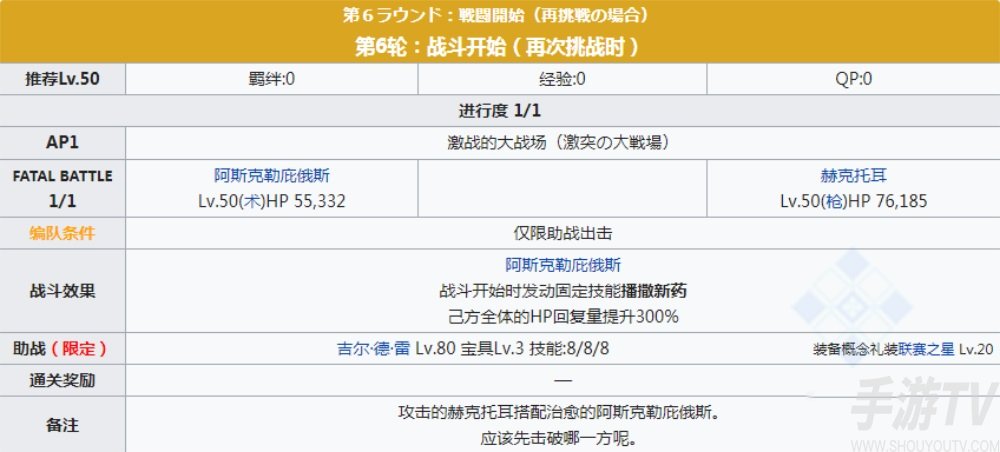Select the 激战的大战场 stage name text
This screenshot has width=1000, height=452.
(x=558, y=143)
